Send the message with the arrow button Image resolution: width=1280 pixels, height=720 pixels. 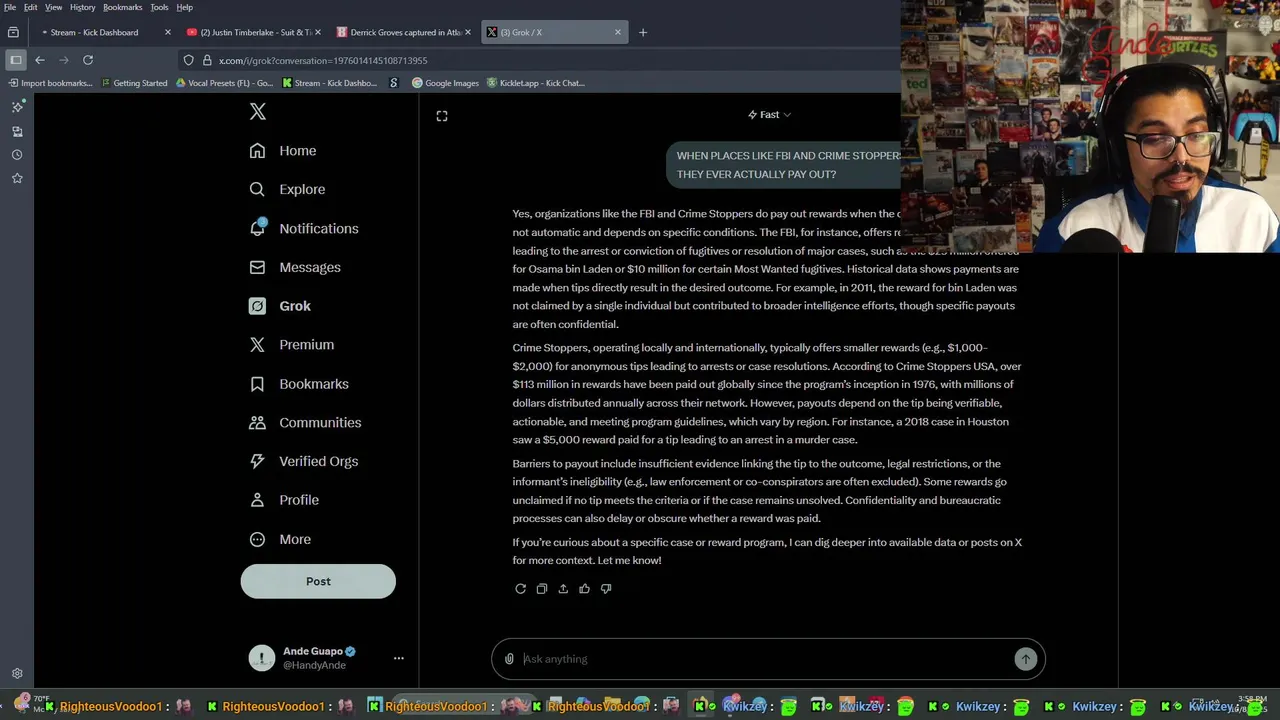1025,659
